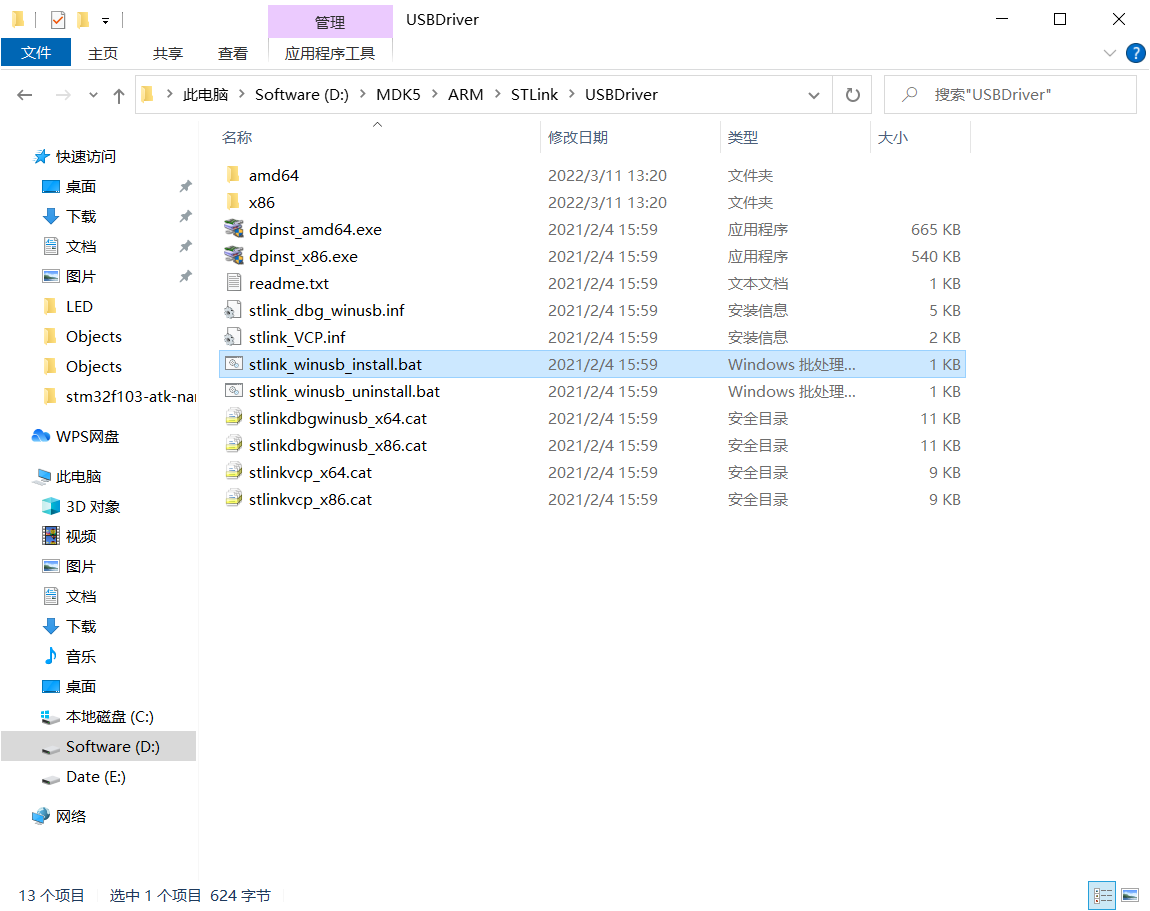The width and height of the screenshot is (1150, 911).
Task: Expand chevron after MDK5 in path
Action: pos(434,94)
